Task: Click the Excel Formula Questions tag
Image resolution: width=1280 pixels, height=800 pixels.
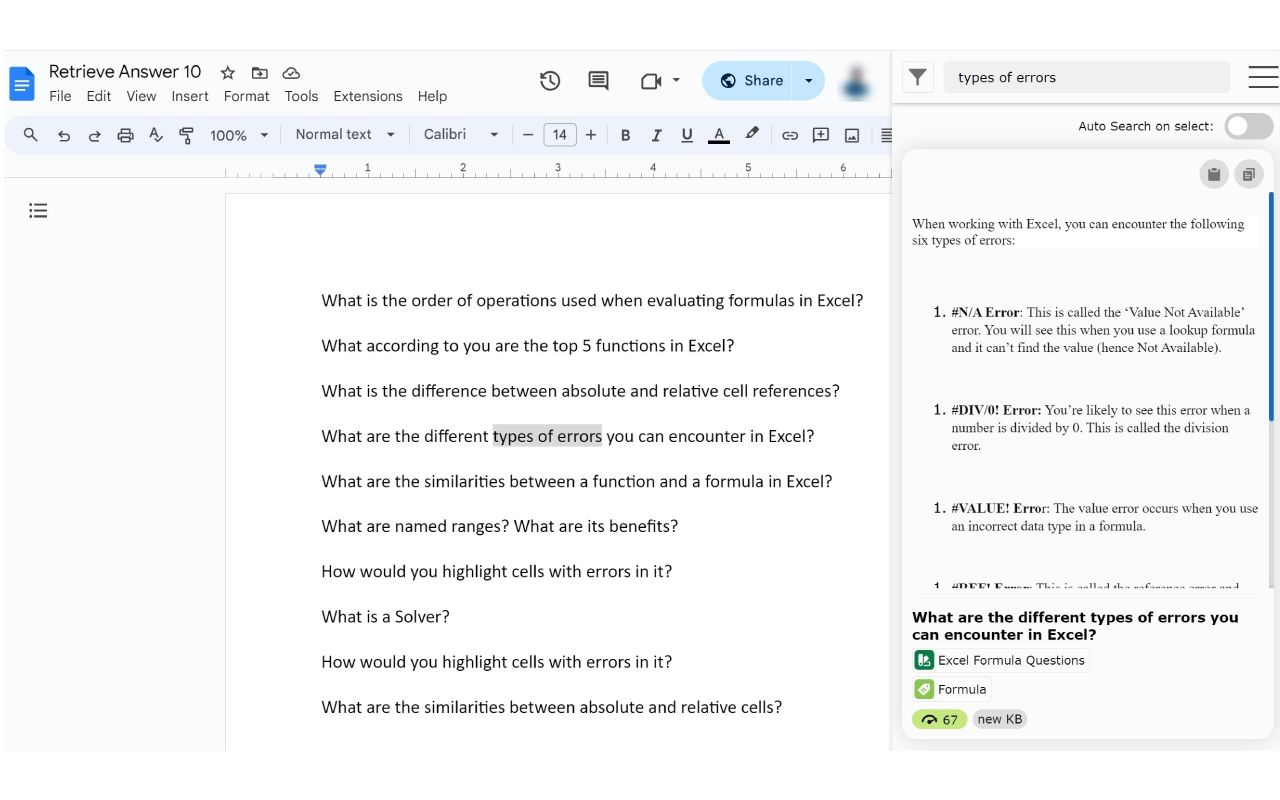Action: point(1000,660)
